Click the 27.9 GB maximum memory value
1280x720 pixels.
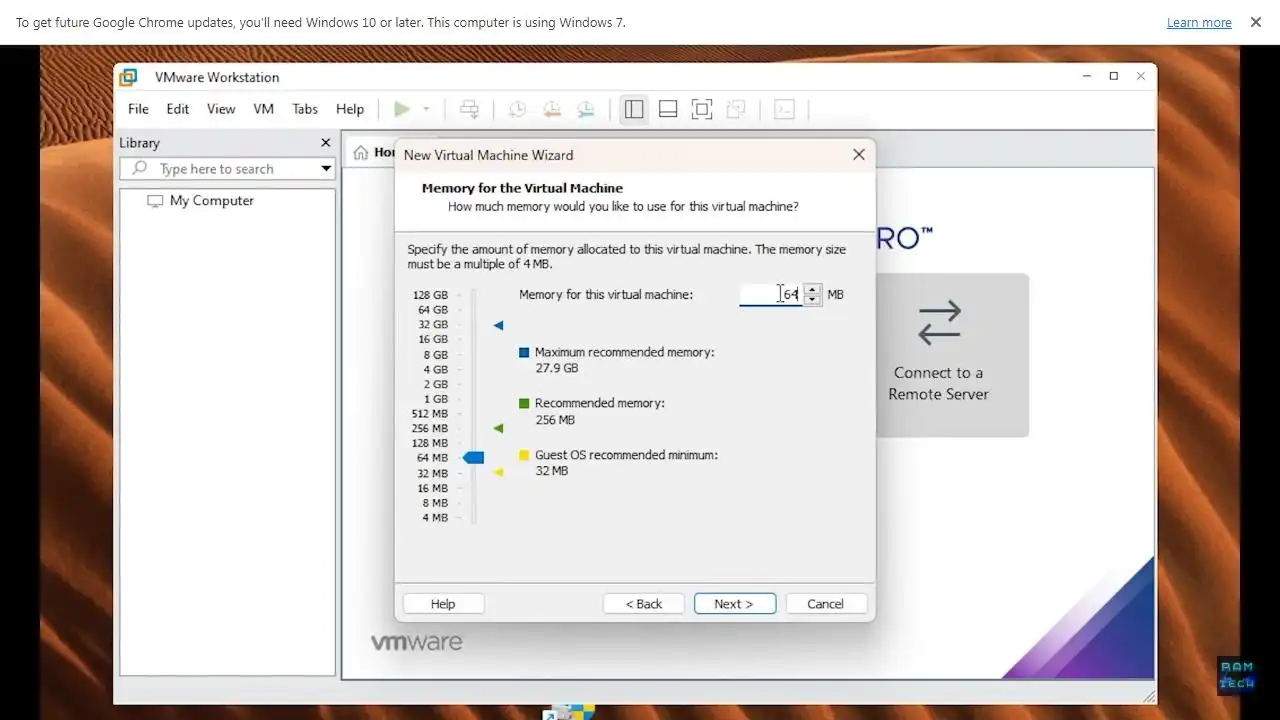pyautogui.click(x=557, y=369)
